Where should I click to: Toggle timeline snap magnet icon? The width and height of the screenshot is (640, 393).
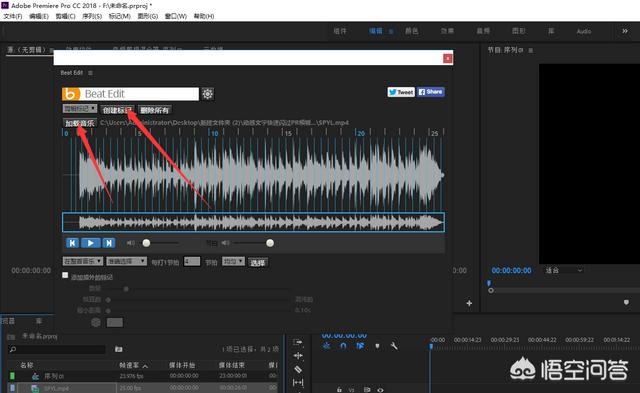[x=343, y=346]
